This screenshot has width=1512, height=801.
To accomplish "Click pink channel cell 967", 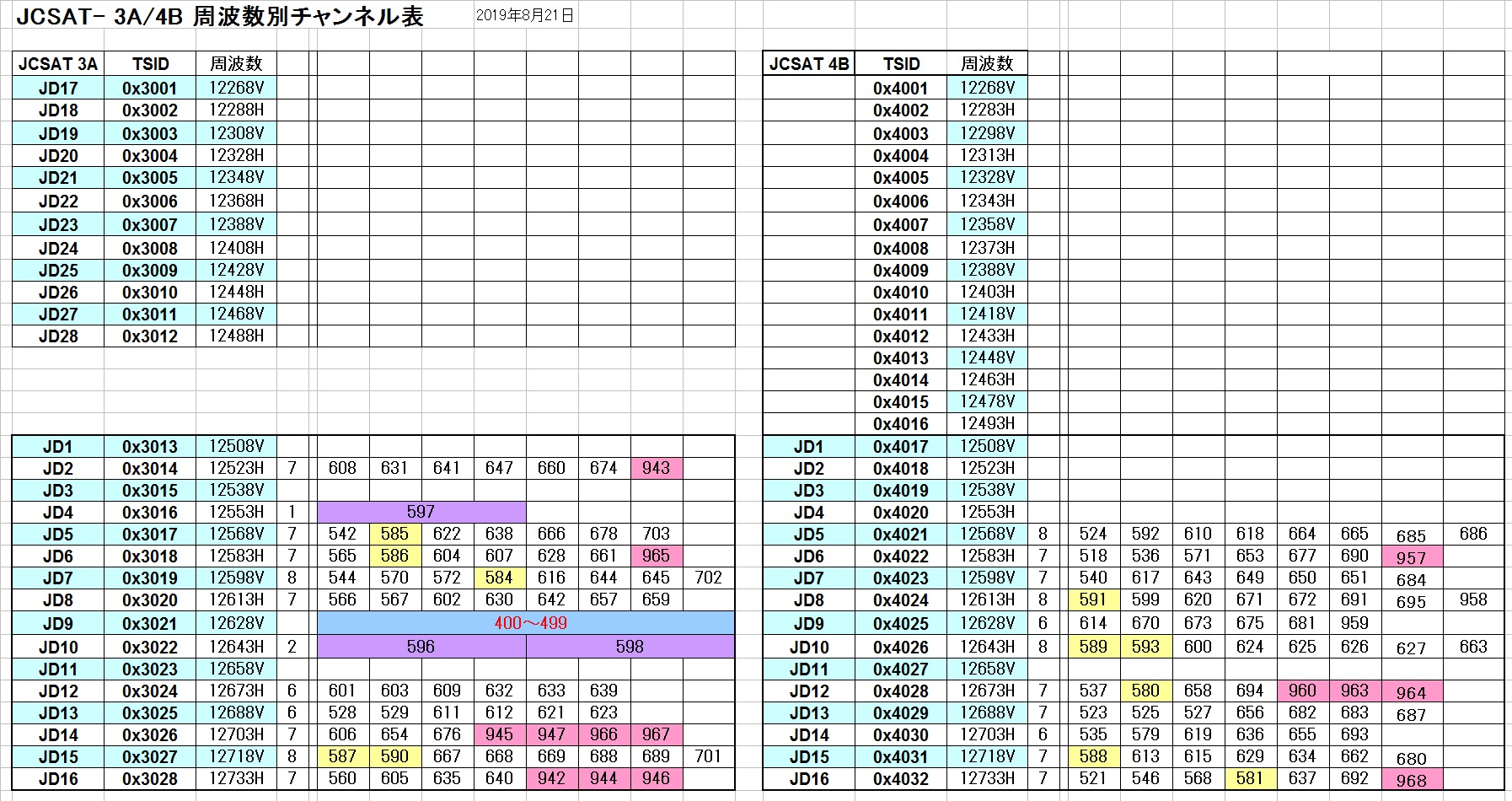I will tap(657, 734).
